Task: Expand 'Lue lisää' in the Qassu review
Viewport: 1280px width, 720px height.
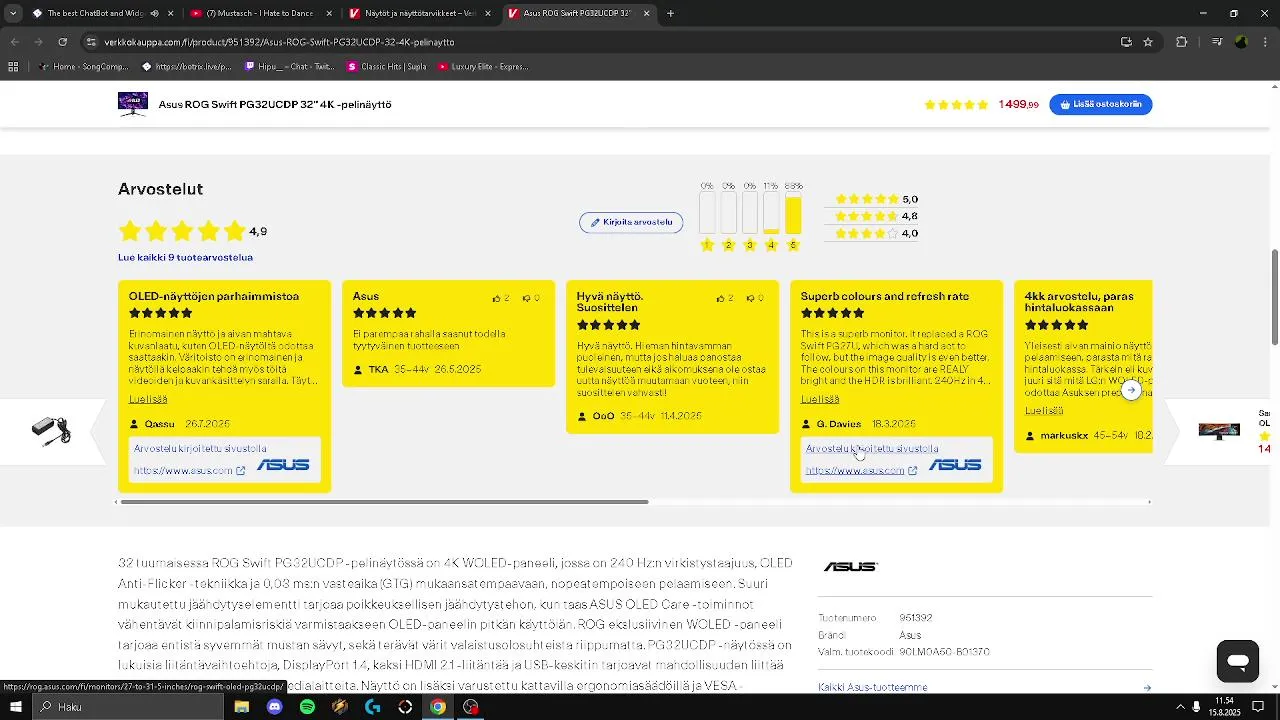Action: click(x=148, y=399)
